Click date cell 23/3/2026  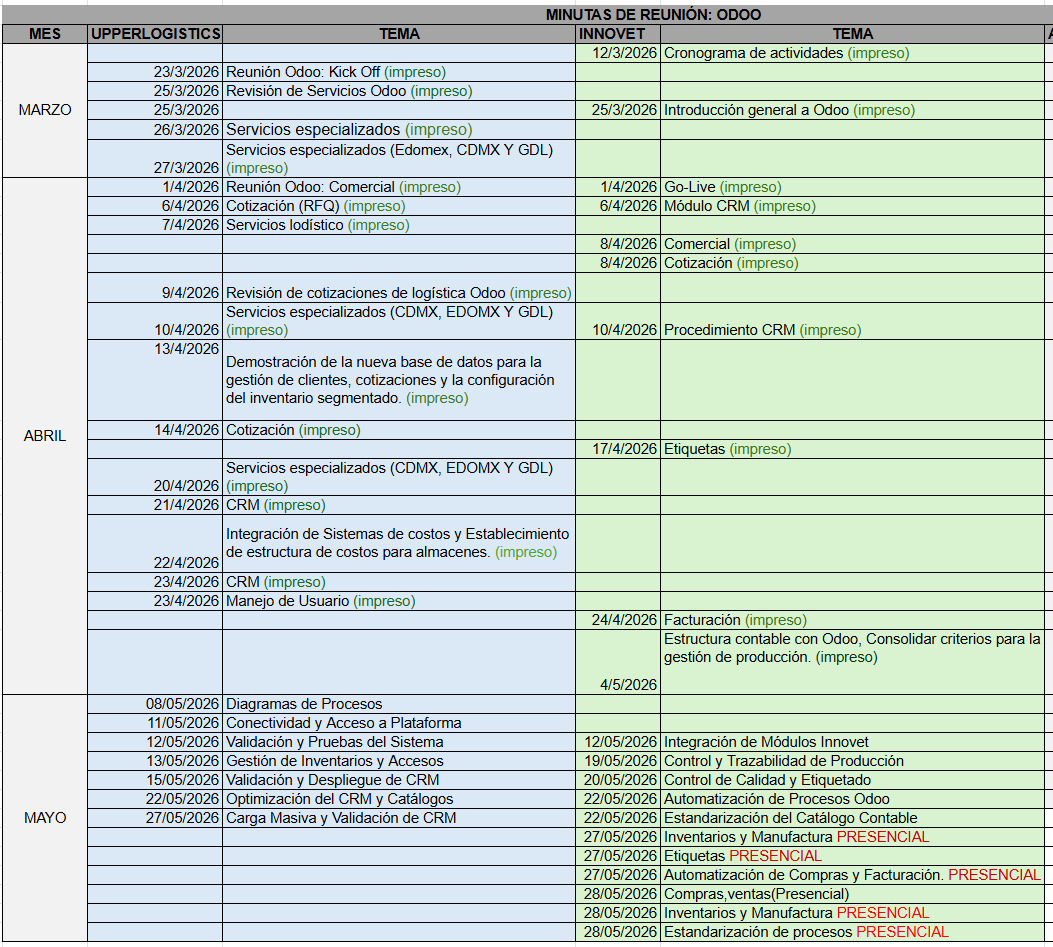[x=155, y=73]
